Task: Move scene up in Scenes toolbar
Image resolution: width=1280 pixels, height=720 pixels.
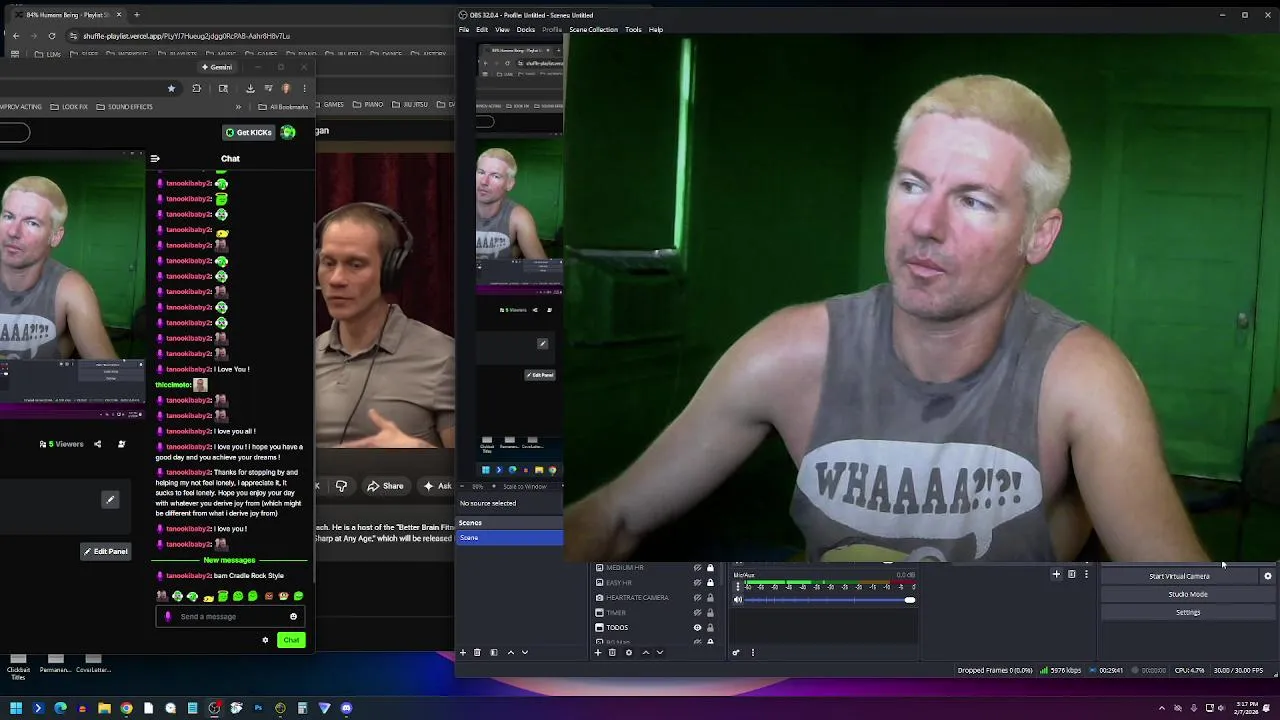Action: point(511,652)
